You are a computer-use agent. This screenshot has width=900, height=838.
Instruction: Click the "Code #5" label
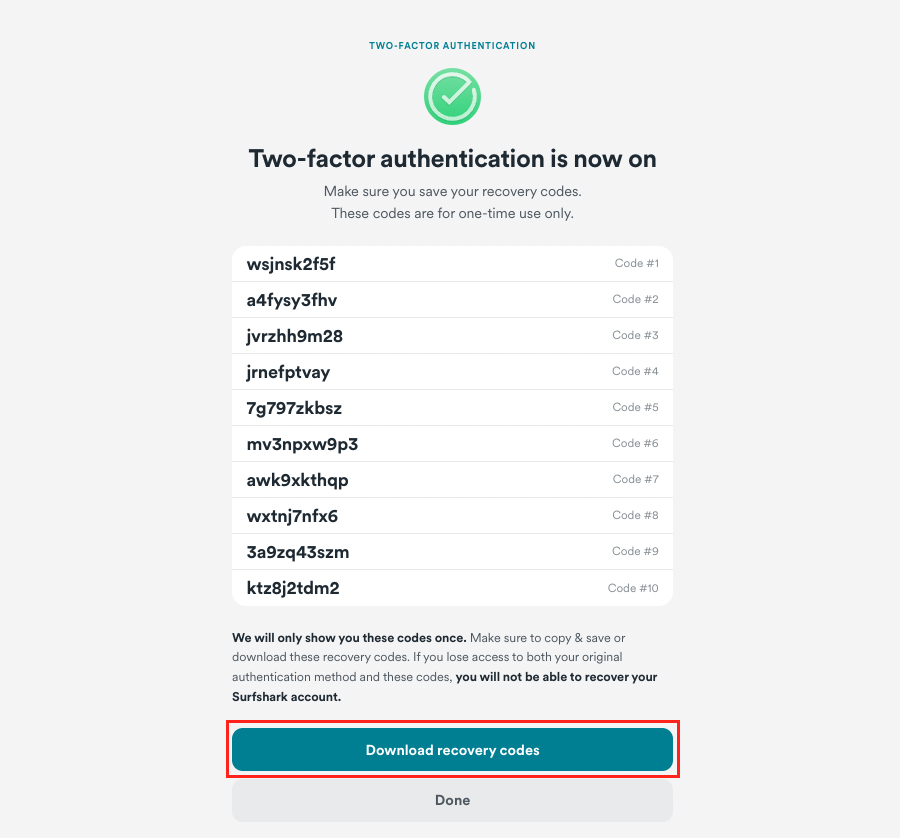point(635,408)
